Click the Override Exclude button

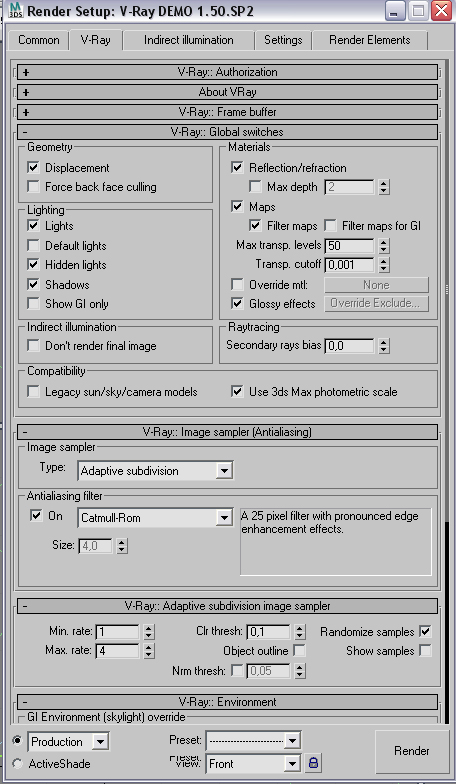tap(376, 304)
